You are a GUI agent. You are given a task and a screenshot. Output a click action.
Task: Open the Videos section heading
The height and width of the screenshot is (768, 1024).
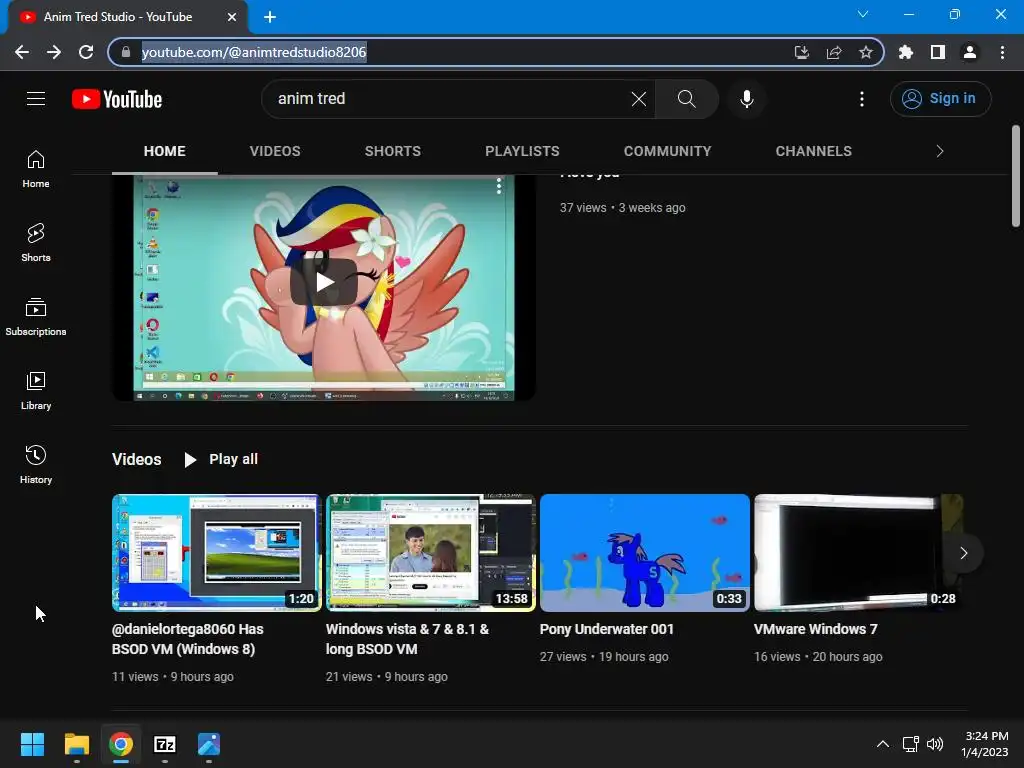[x=136, y=459]
